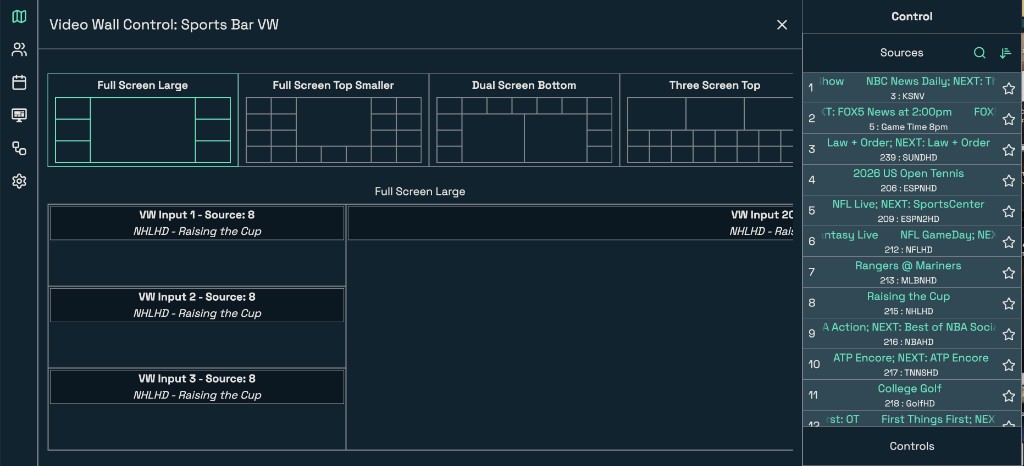Open the Controls section at bottom
Screen dimensions: 1024x466
coord(912,446)
